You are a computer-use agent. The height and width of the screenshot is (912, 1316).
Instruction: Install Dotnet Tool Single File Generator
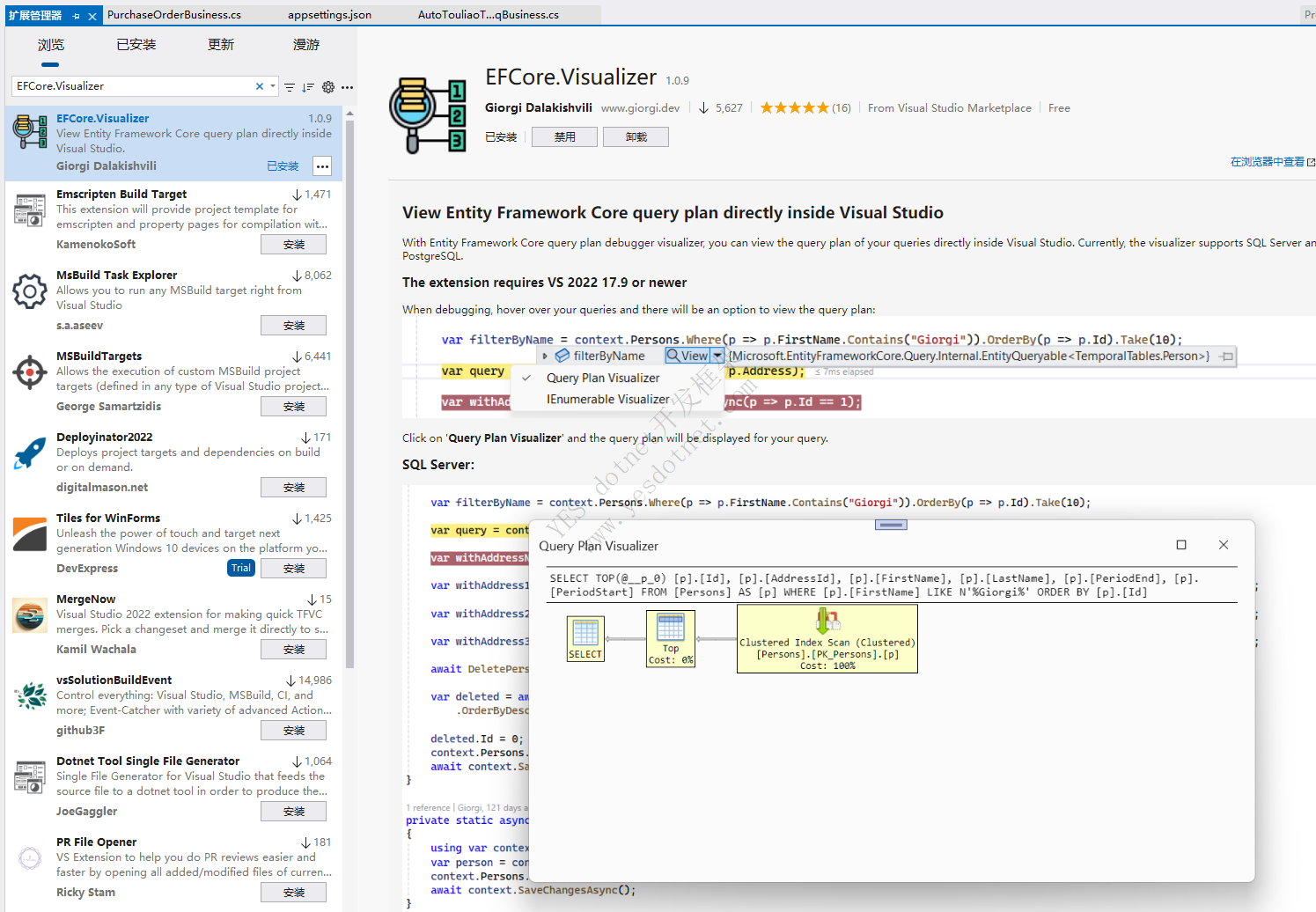tap(293, 812)
